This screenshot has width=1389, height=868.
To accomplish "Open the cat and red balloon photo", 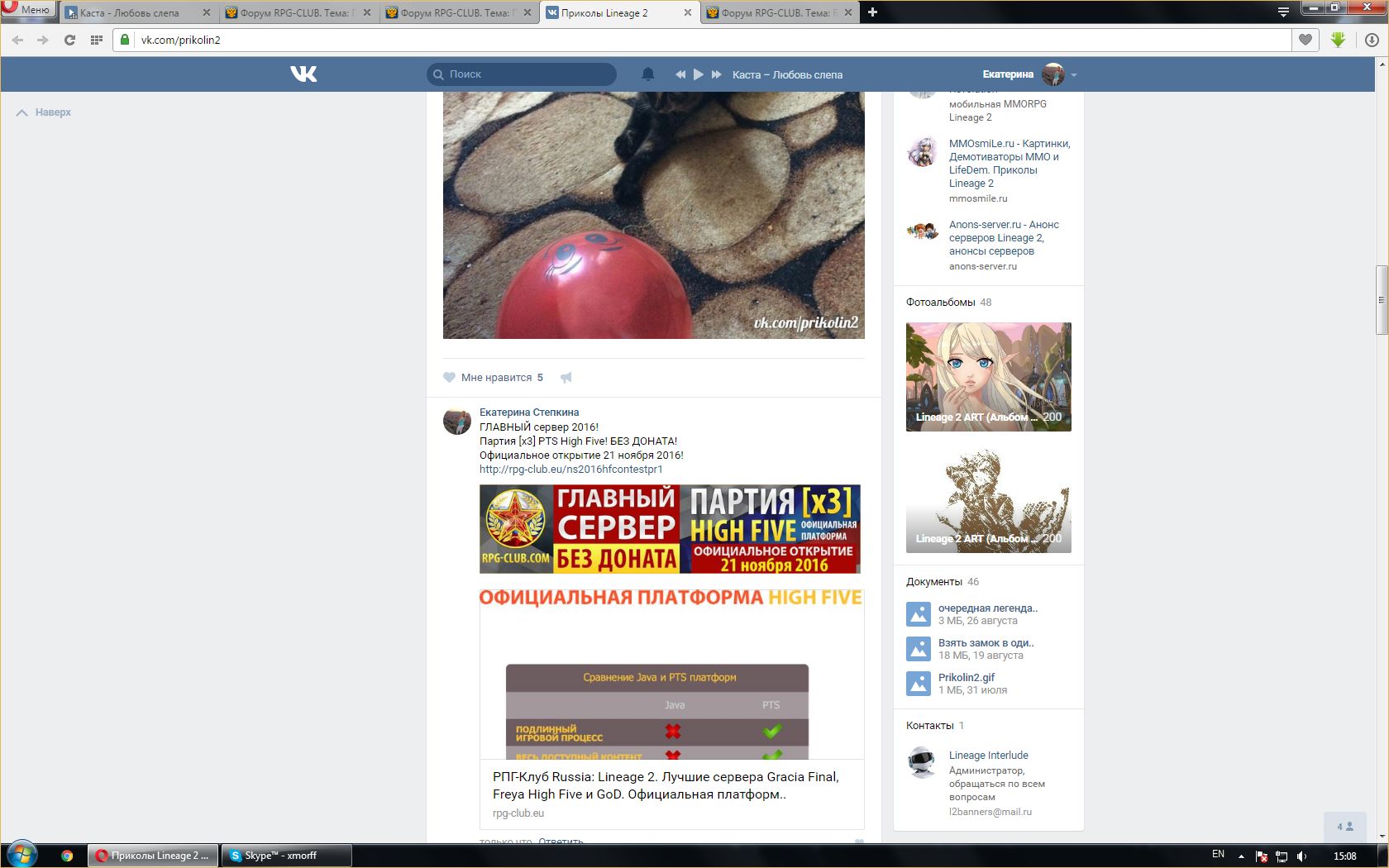I will [x=654, y=215].
